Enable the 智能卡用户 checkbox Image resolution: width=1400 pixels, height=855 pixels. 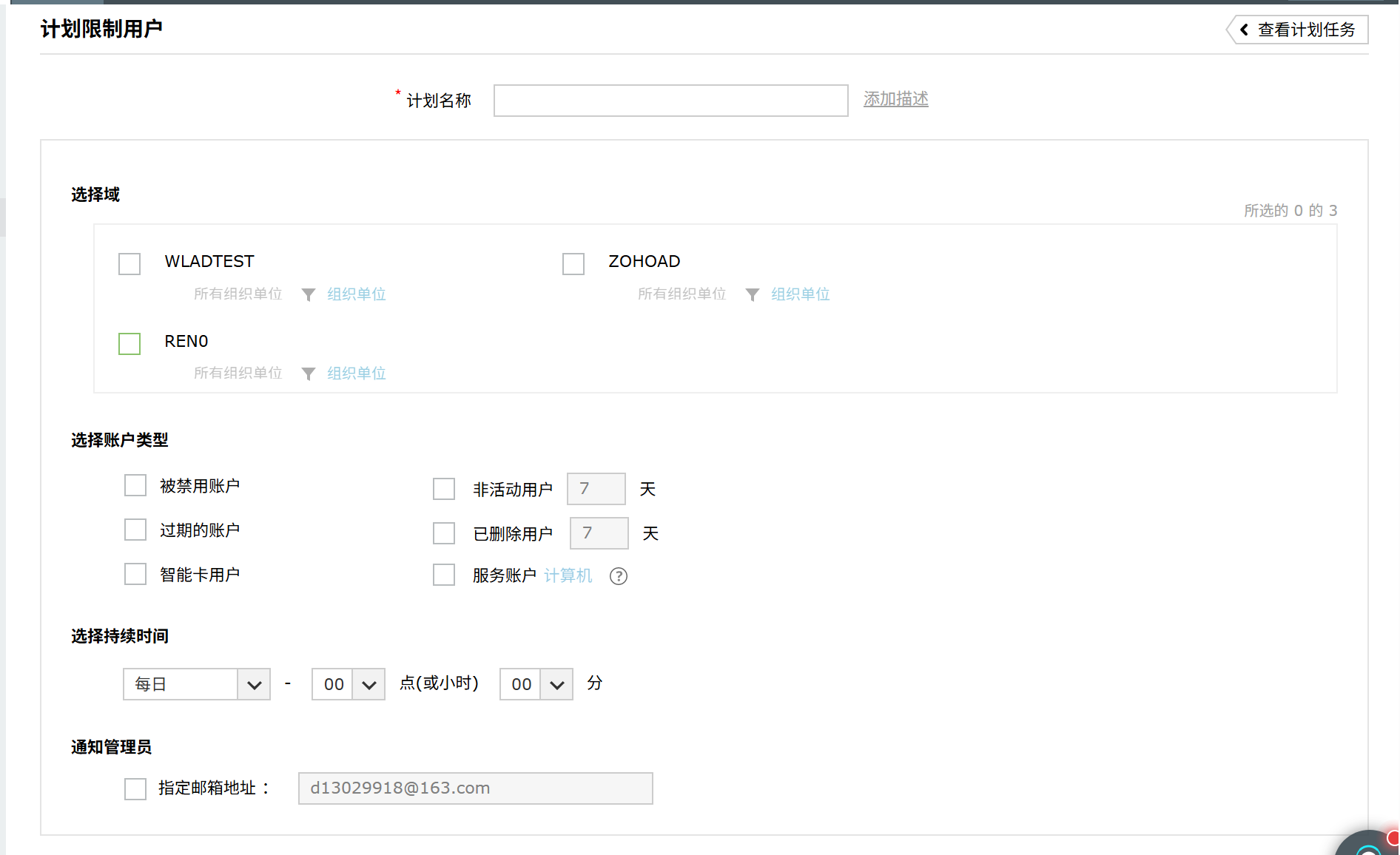pyautogui.click(x=135, y=574)
